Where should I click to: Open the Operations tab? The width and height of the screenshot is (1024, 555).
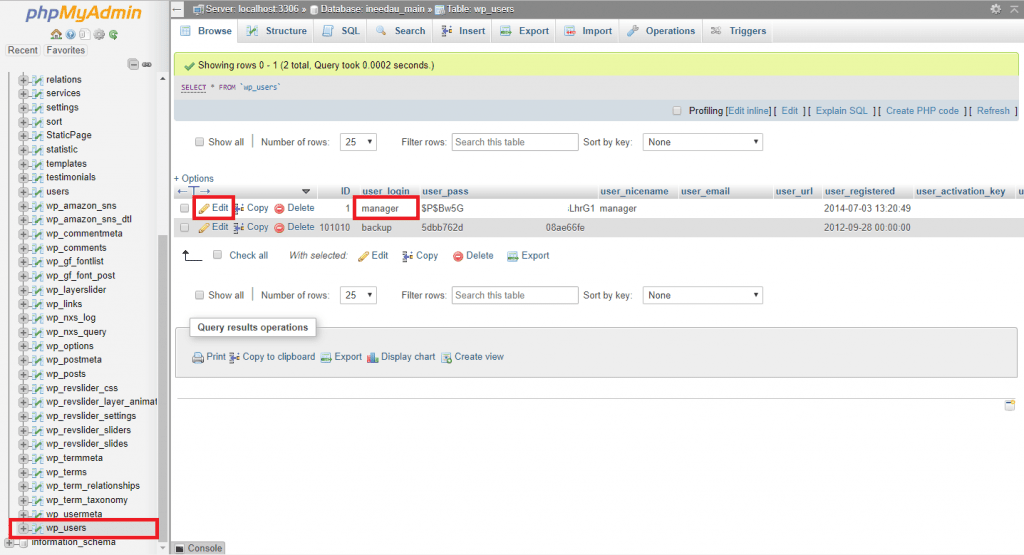click(661, 31)
